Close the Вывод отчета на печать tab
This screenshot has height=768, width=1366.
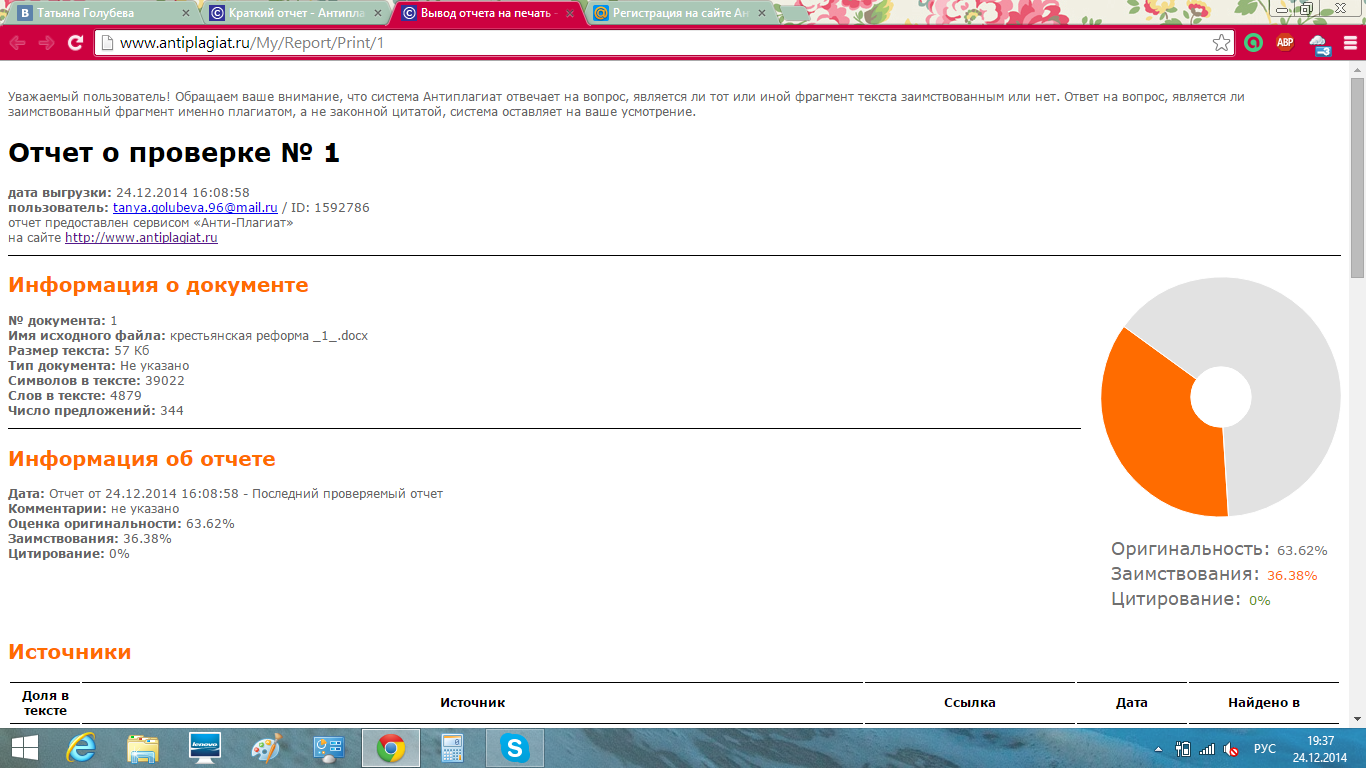tap(569, 13)
